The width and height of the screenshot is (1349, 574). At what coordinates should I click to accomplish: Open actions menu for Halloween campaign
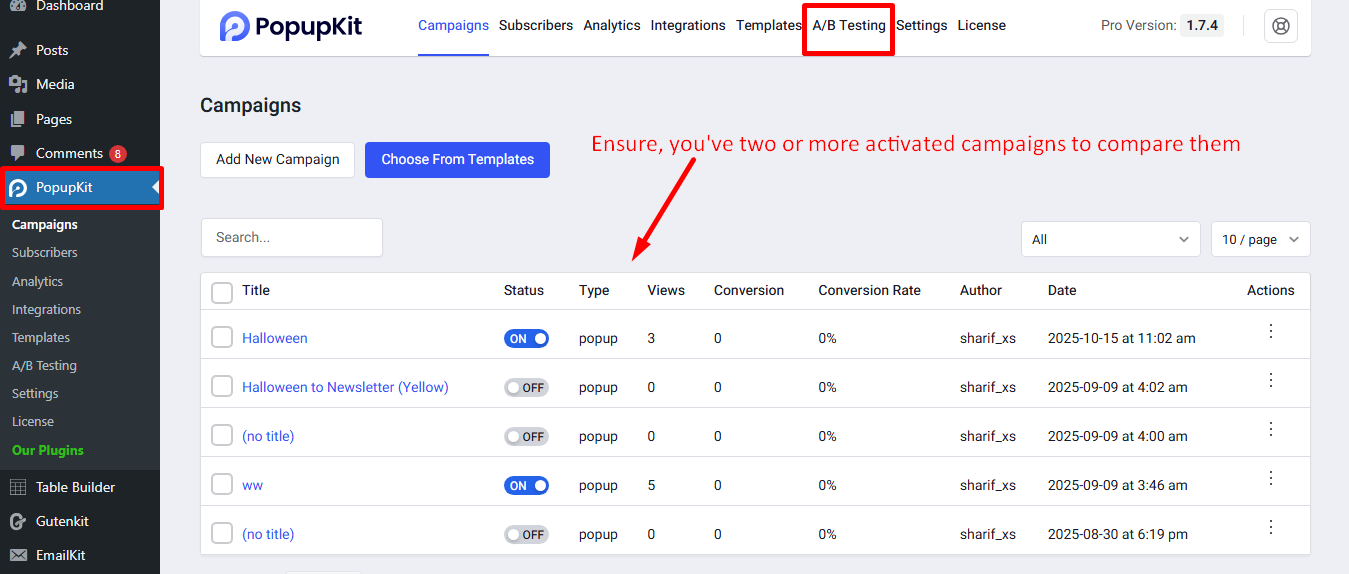1271,331
